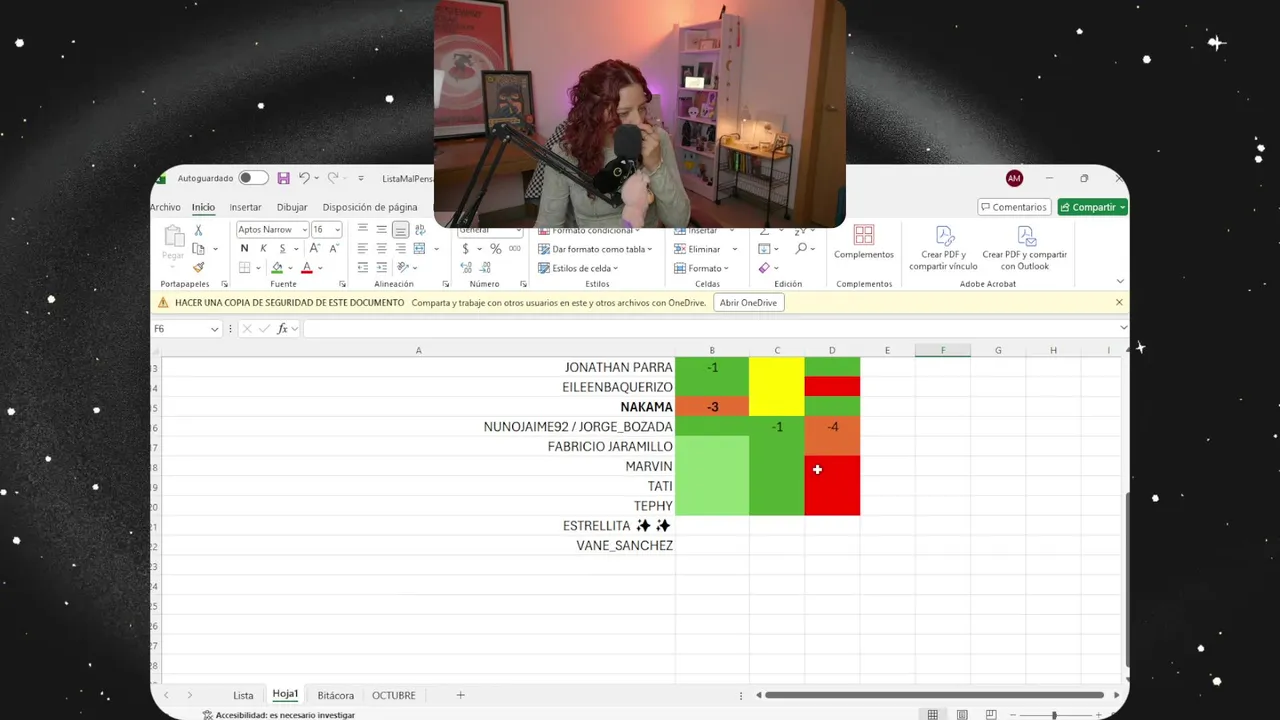Image resolution: width=1280 pixels, height=720 pixels.
Task: Click the Complementos add-ins icon
Action: pyautogui.click(x=864, y=242)
